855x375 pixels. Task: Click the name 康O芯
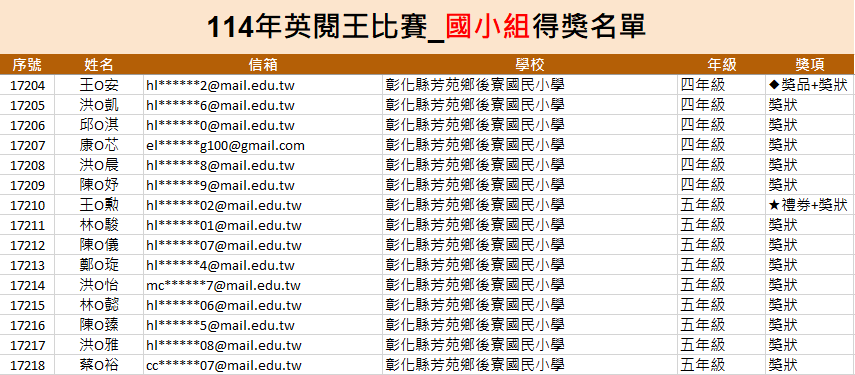[x=99, y=145]
